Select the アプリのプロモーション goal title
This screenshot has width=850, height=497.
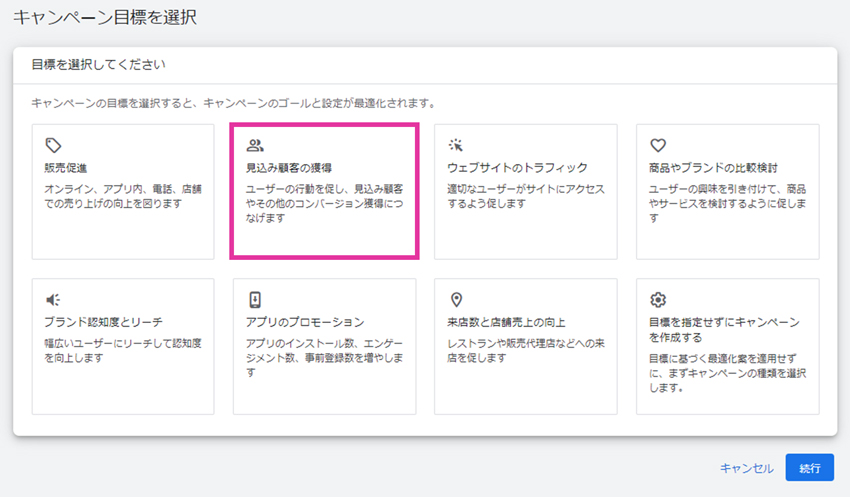305,322
